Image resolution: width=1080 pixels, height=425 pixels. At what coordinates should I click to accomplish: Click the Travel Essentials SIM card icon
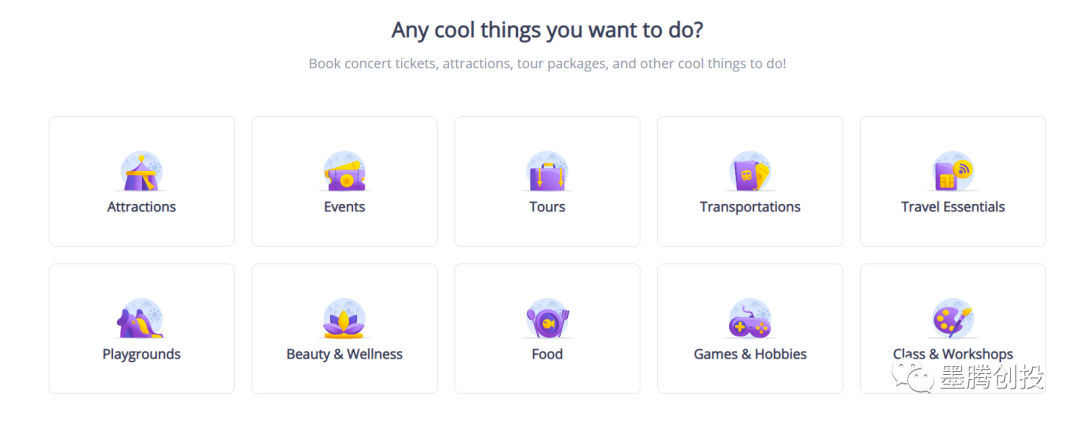953,172
